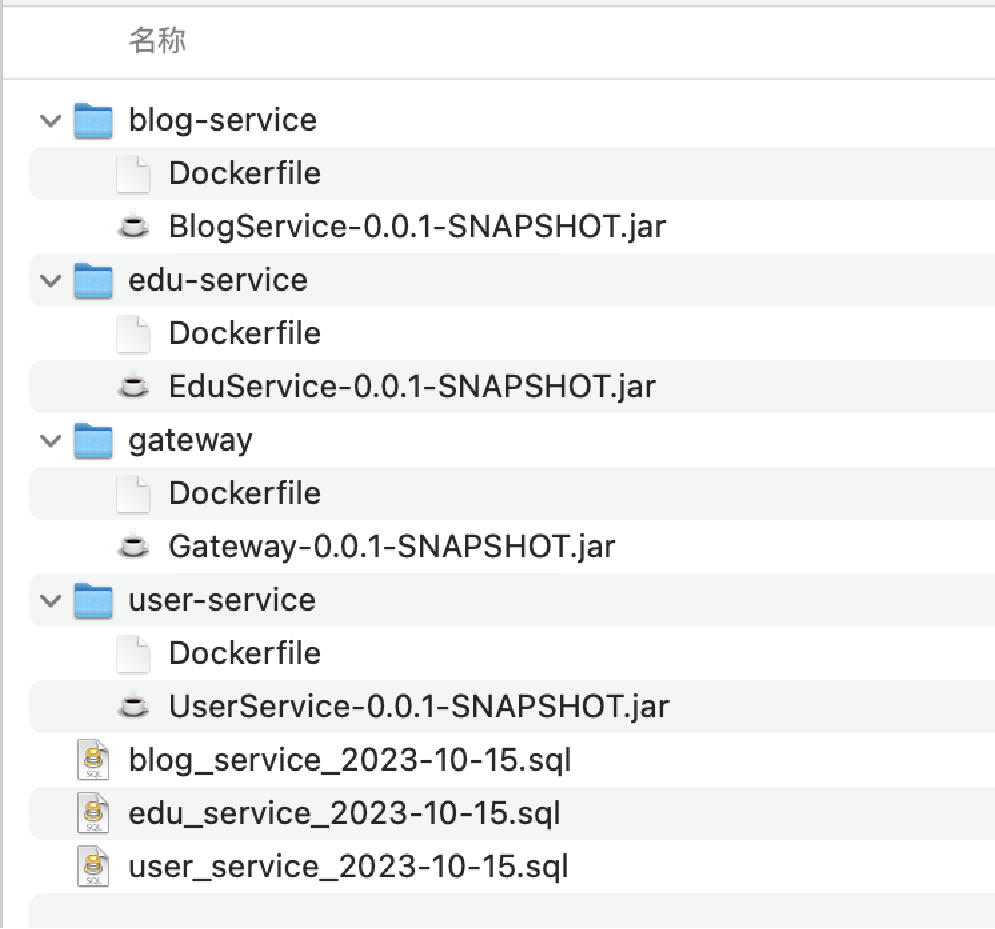Collapse the gateway folder chevron
995x929 pixels.
pos(49,441)
